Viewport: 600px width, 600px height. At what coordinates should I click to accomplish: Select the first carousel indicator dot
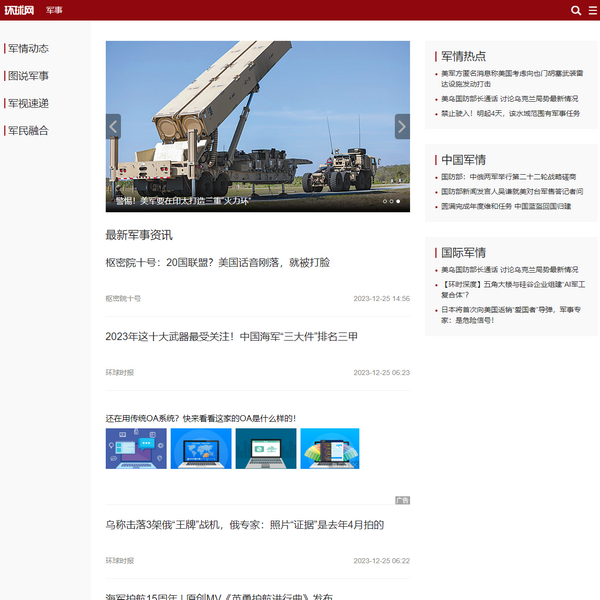coord(385,201)
